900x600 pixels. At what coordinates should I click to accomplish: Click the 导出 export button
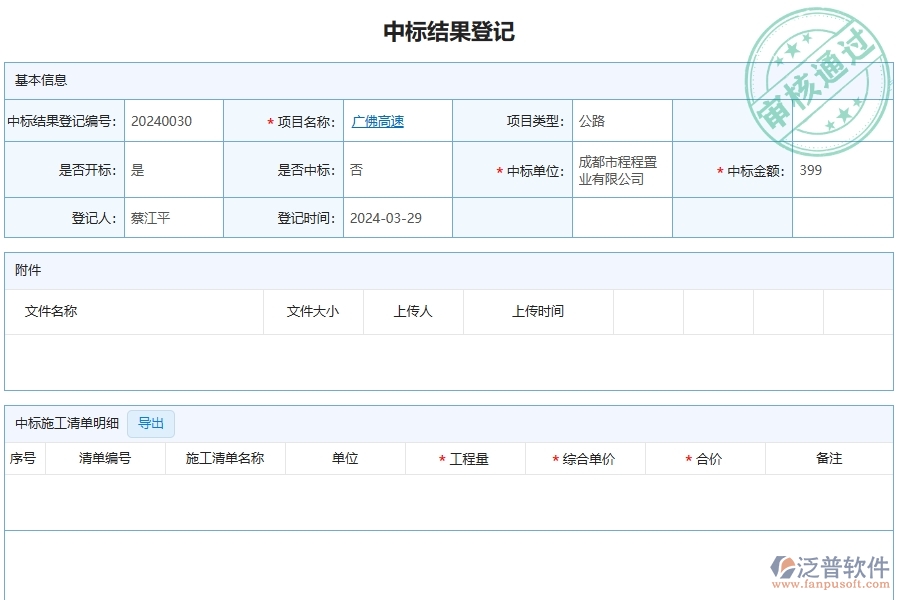[x=151, y=424]
